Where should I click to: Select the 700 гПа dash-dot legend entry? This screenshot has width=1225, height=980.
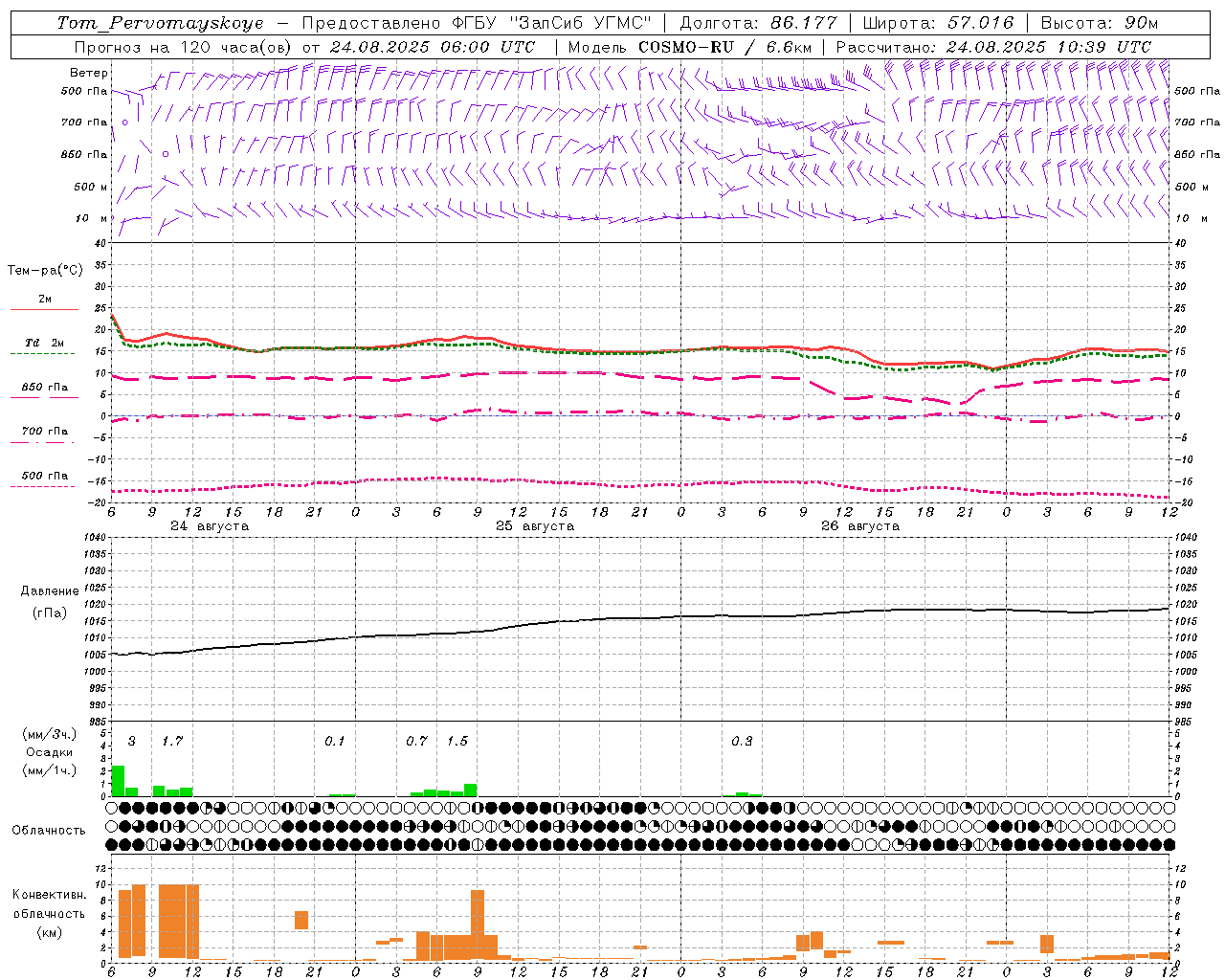click(44, 432)
